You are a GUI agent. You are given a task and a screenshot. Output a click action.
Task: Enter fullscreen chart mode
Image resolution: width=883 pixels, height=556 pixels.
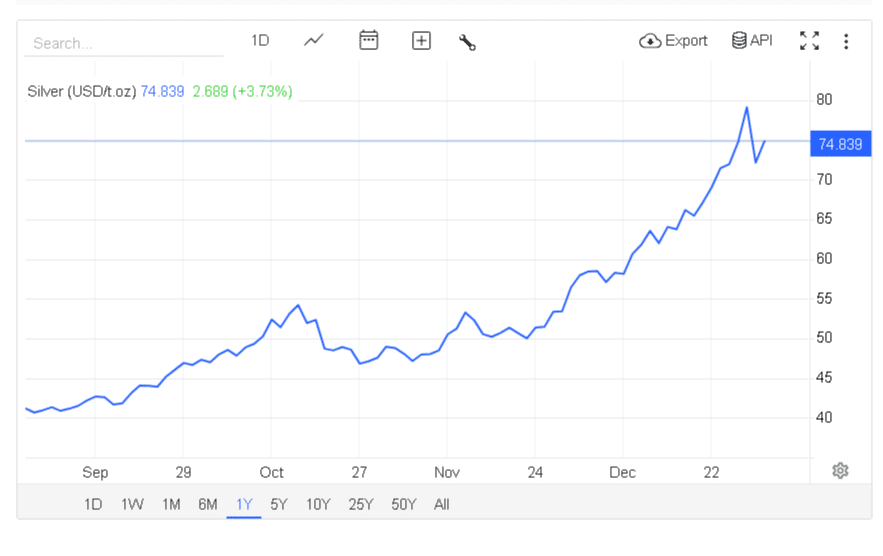[809, 41]
